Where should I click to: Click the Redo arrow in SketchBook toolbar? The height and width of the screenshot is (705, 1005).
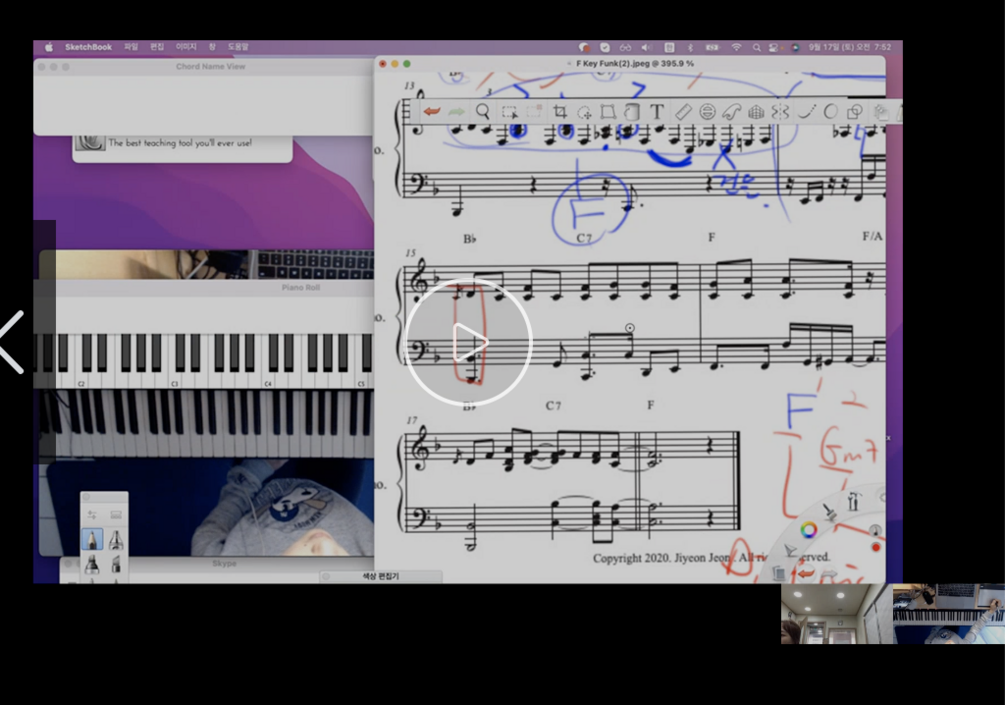pos(456,112)
